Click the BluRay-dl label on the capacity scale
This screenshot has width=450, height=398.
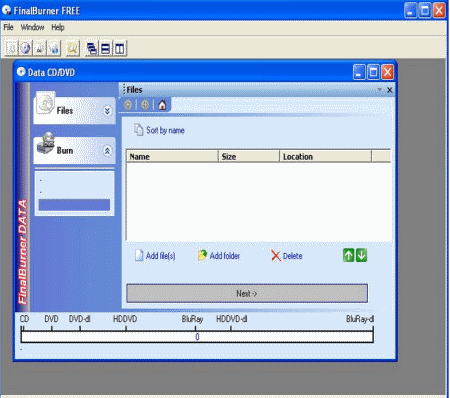(360, 319)
